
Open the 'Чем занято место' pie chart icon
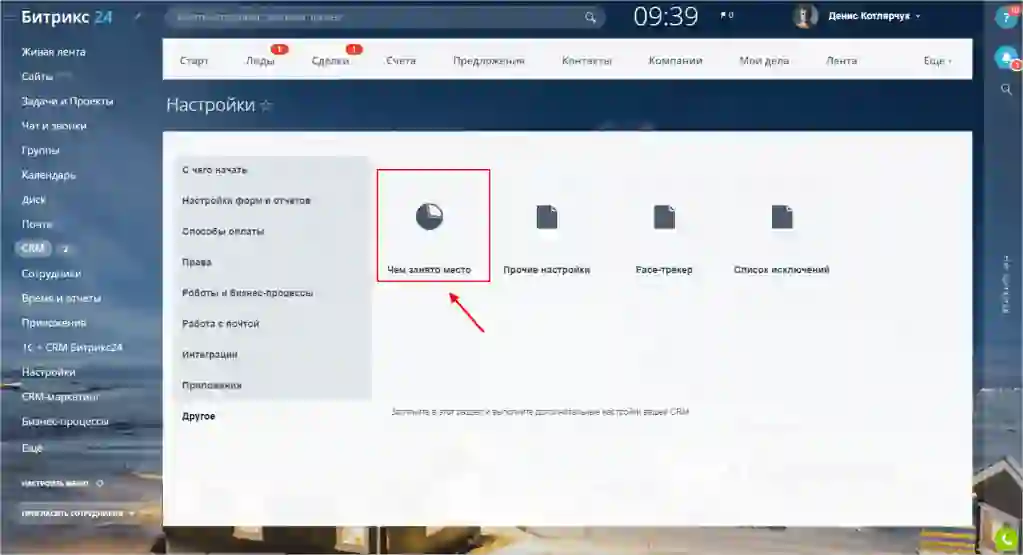point(430,216)
